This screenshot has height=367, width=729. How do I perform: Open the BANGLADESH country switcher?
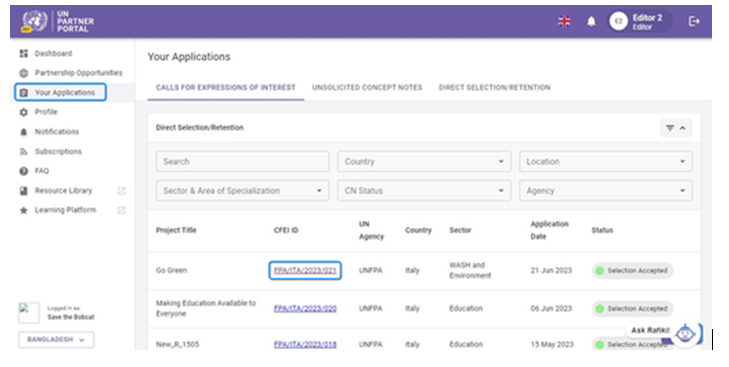pyautogui.click(x=56, y=340)
